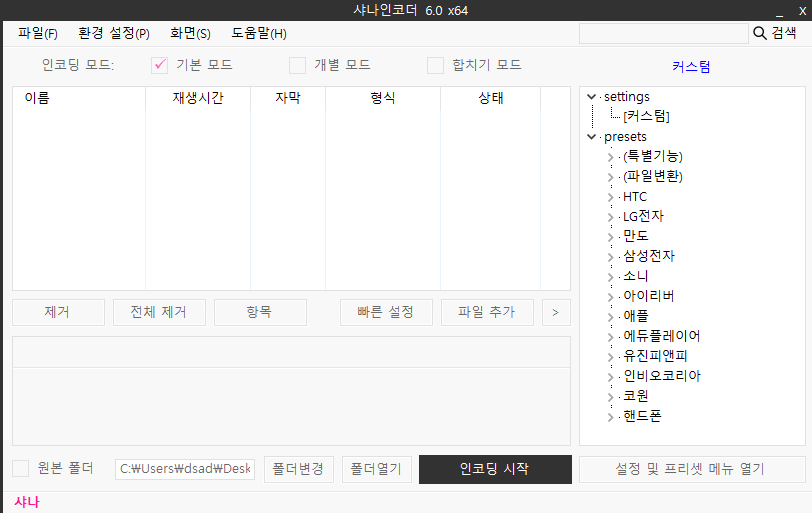This screenshot has height=513, width=812.
Task: Expand the 코원 preset folder
Action: [x=611, y=397]
